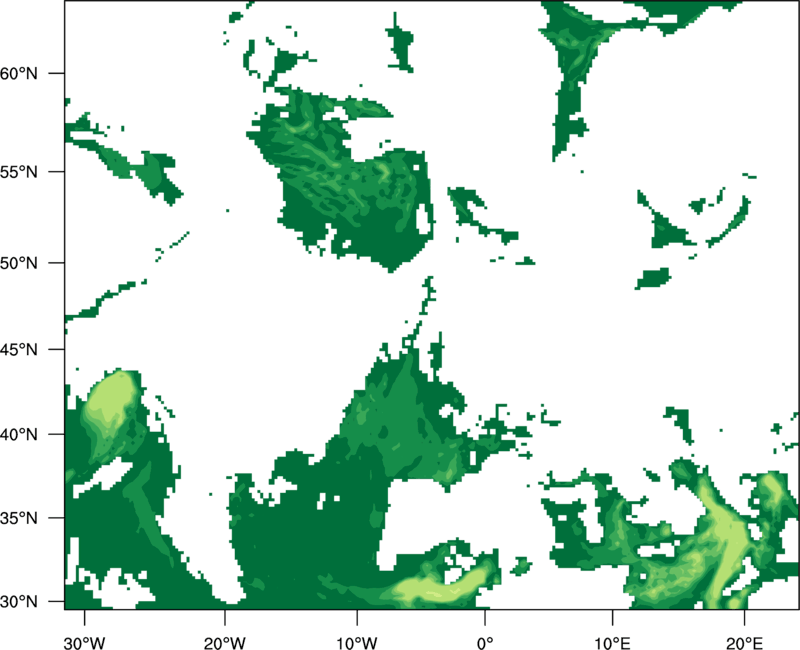Screen dimensions: 800x650
Task: Click the 40°N latitude label
Action: [x=19, y=435]
